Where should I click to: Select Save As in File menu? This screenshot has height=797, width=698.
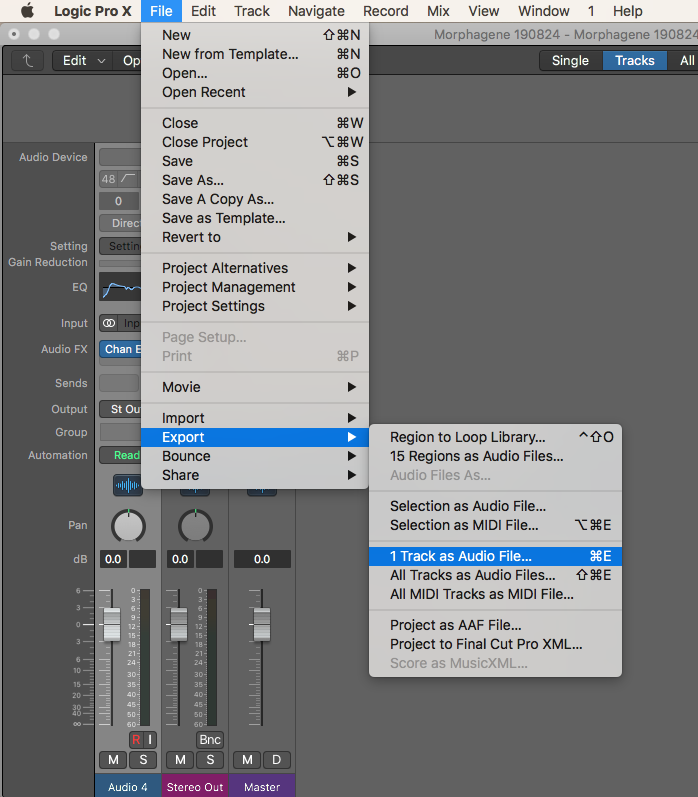tap(255, 180)
